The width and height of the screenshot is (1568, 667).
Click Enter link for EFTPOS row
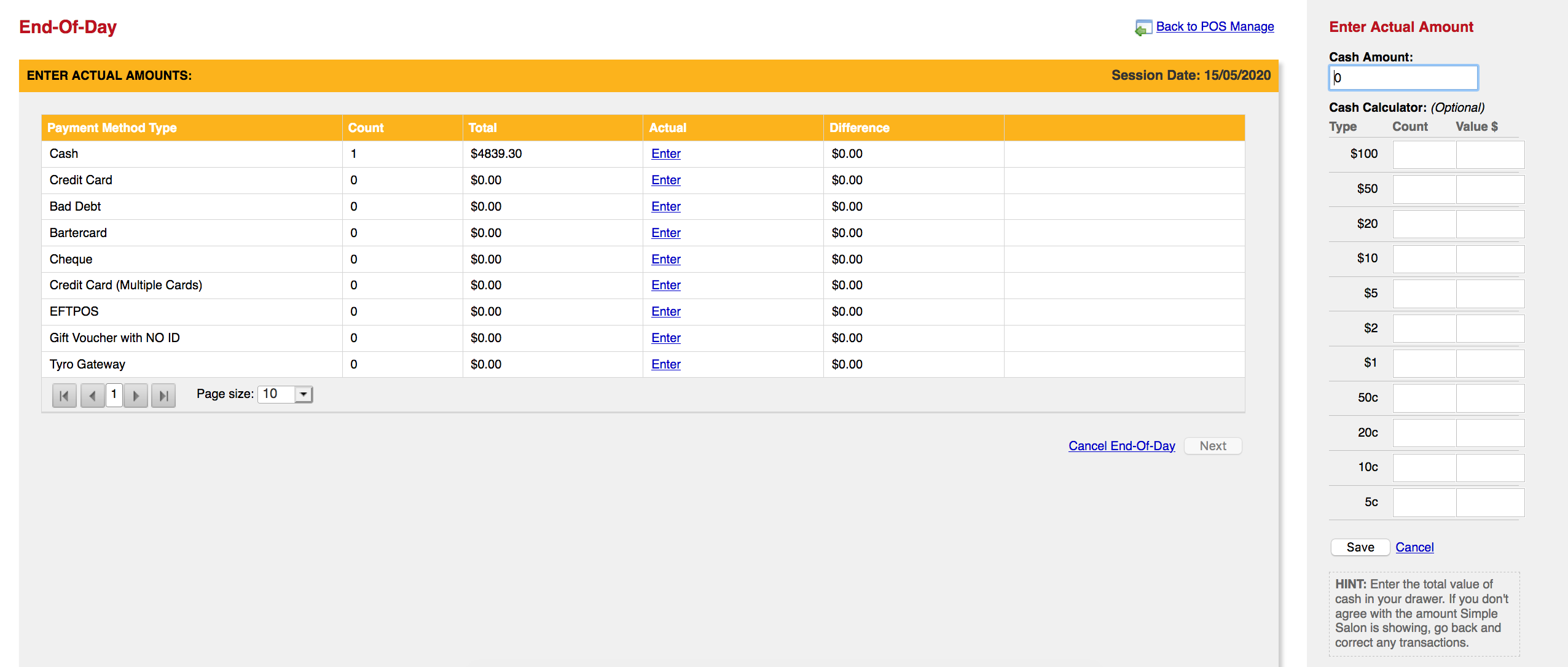[x=665, y=311]
